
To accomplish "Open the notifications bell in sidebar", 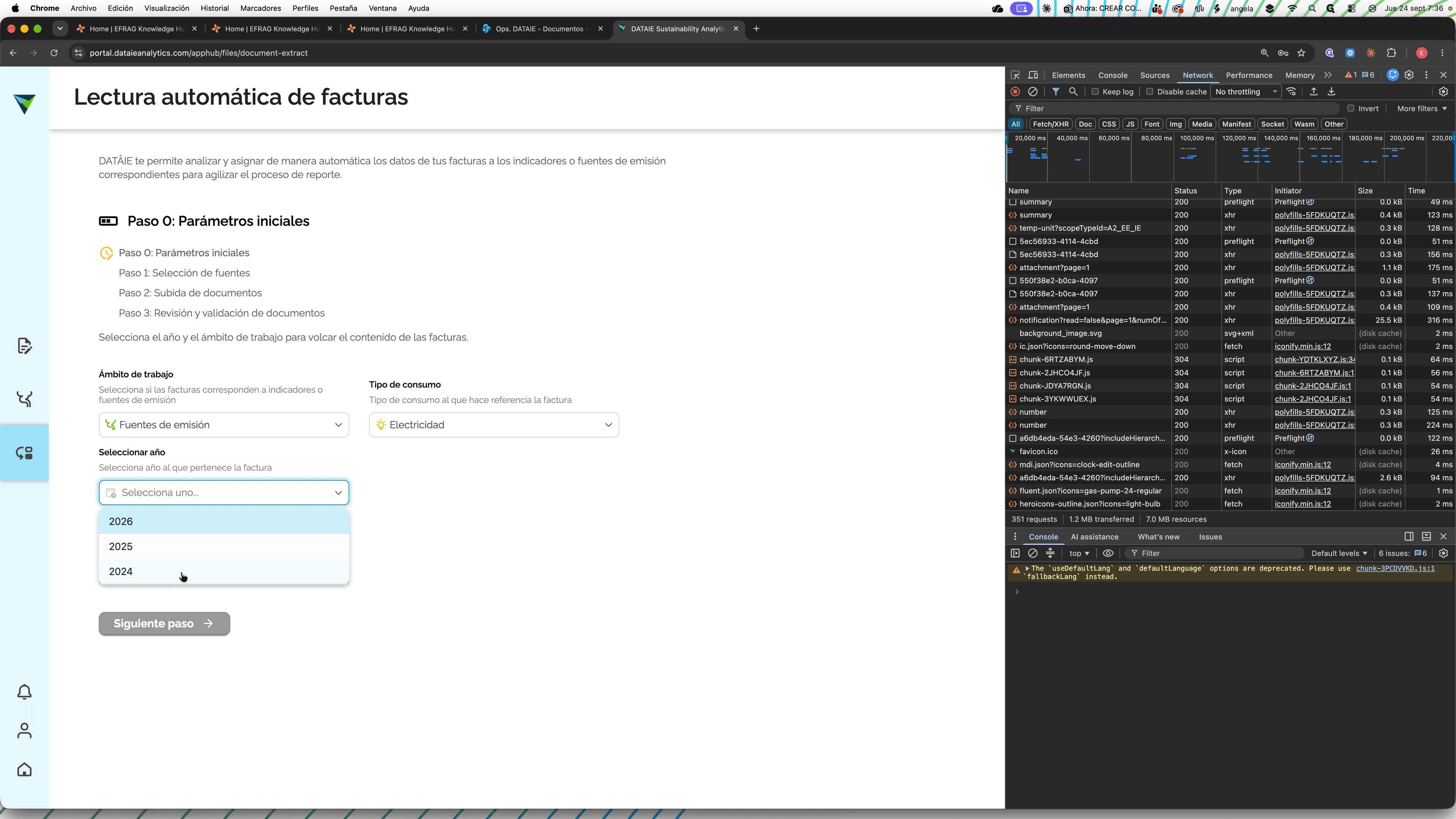I will (x=24, y=692).
